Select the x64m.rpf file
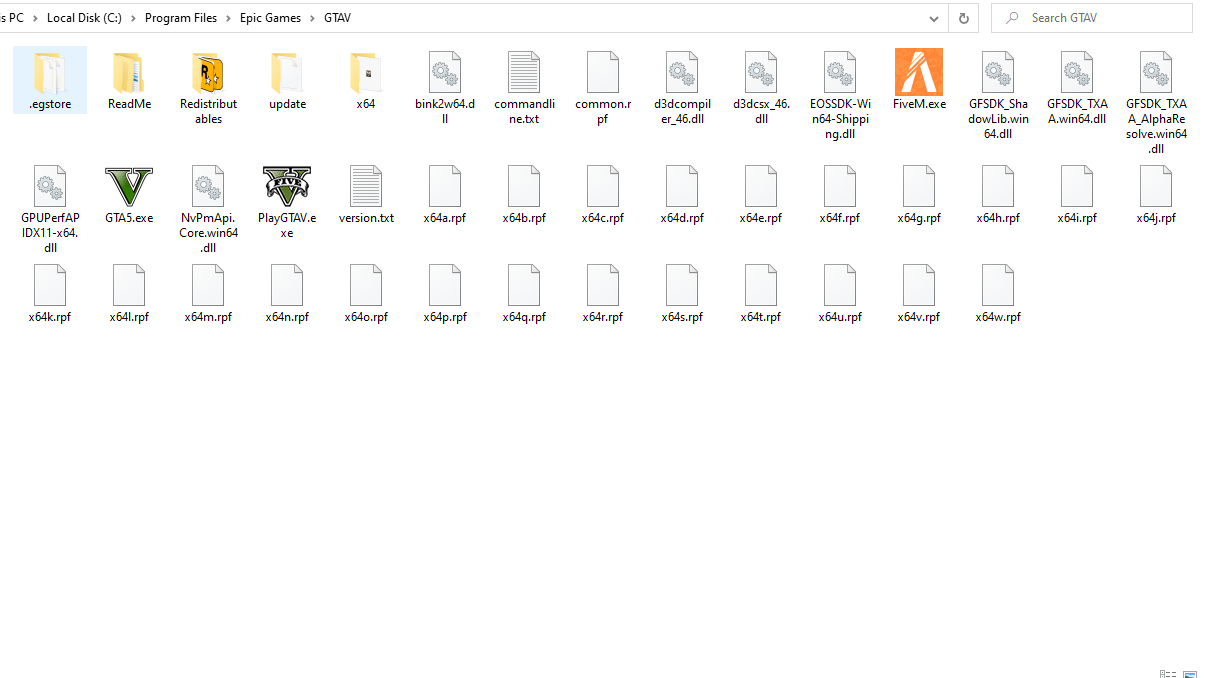The width and height of the screenshot is (1205, 678). 208,293
